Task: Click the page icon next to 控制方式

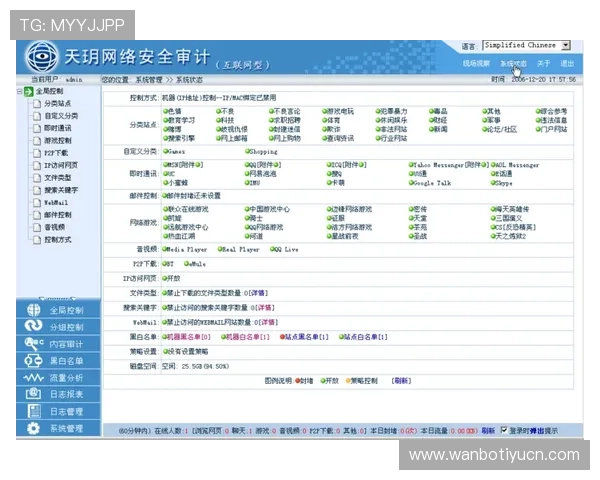Action: tap(37, 240)
